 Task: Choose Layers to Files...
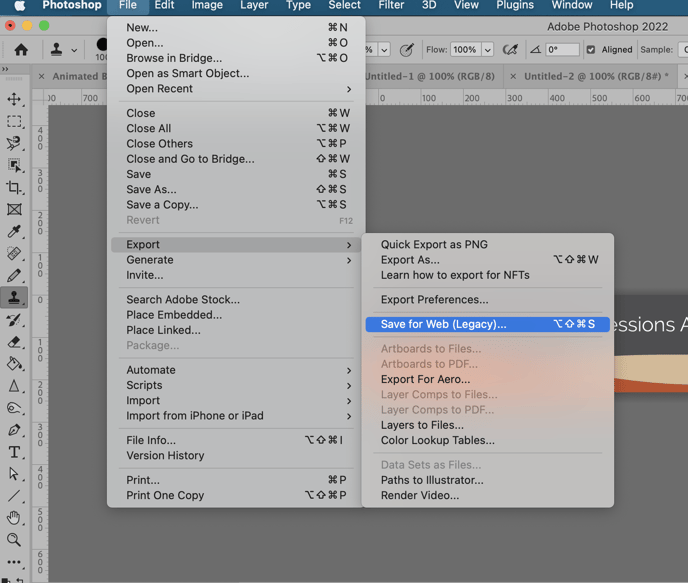(x=487, y=425)
